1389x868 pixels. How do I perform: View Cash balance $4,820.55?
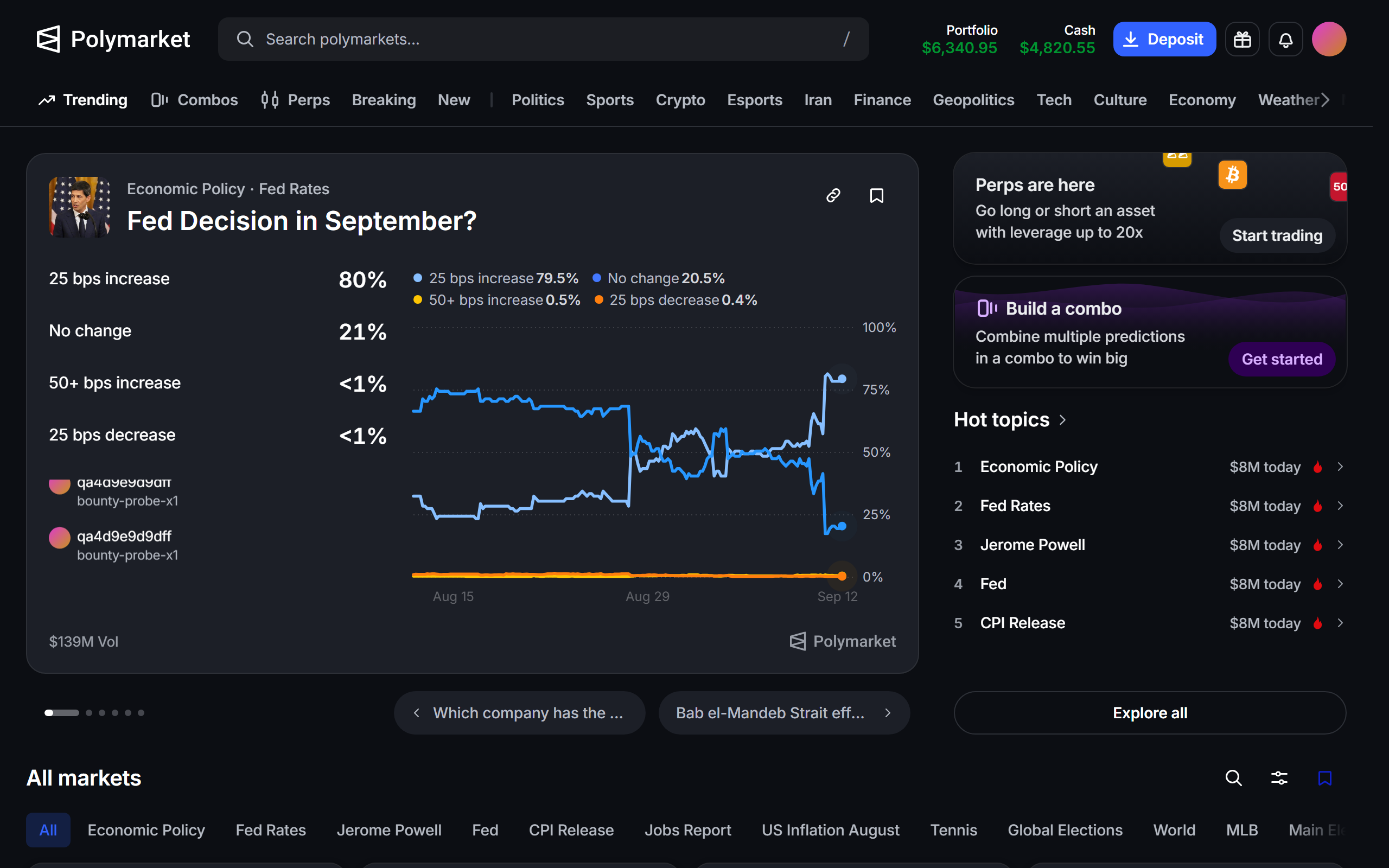tap(1057, 39)
